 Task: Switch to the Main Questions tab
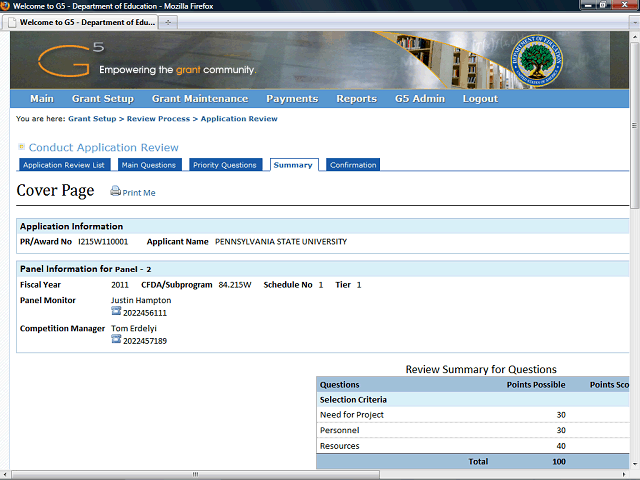[148, 165]
